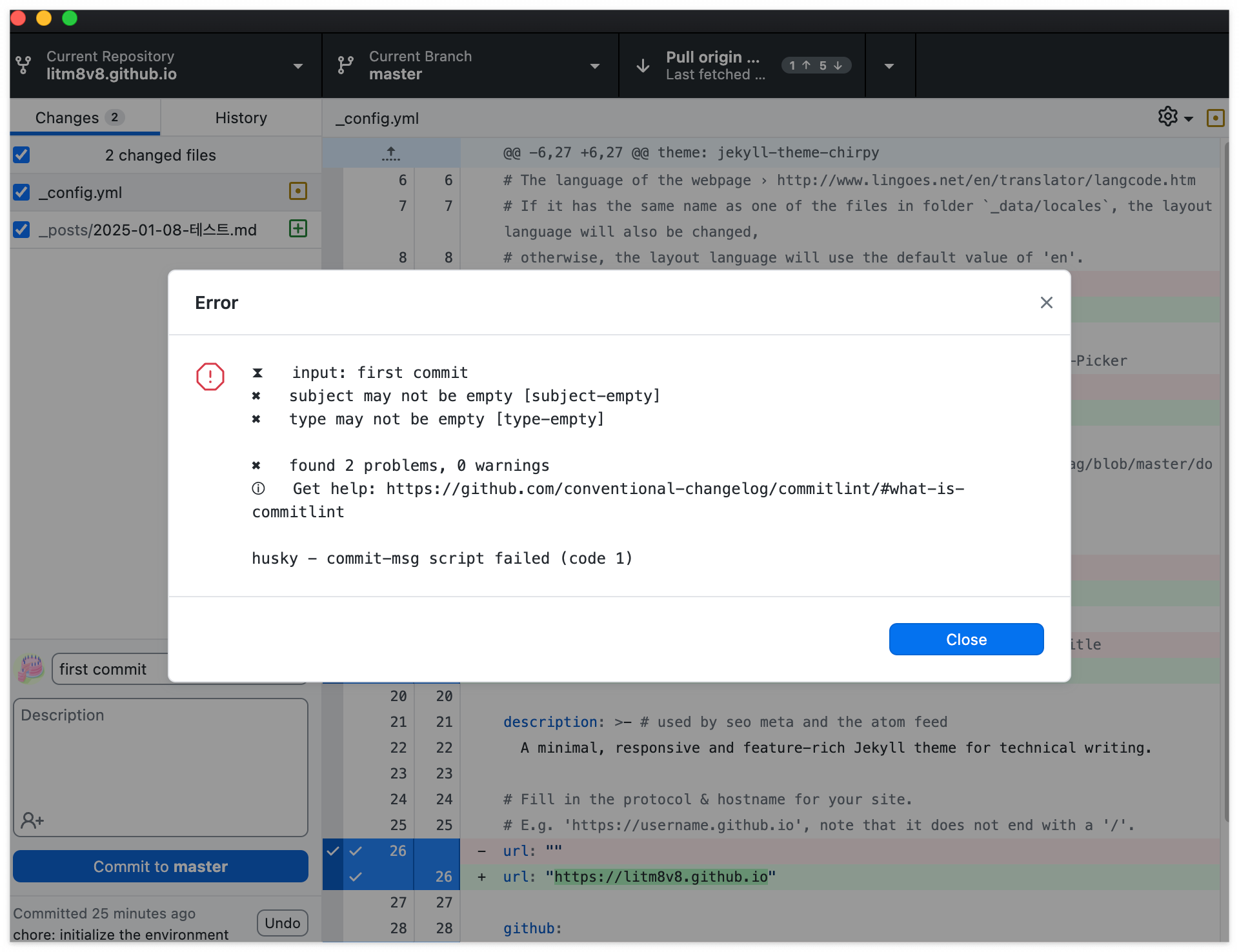The width and height of the screenshot is (1239, 952).
Task: Click the modified-file dot icon beside _config.yml
Action: click(297, 192)
